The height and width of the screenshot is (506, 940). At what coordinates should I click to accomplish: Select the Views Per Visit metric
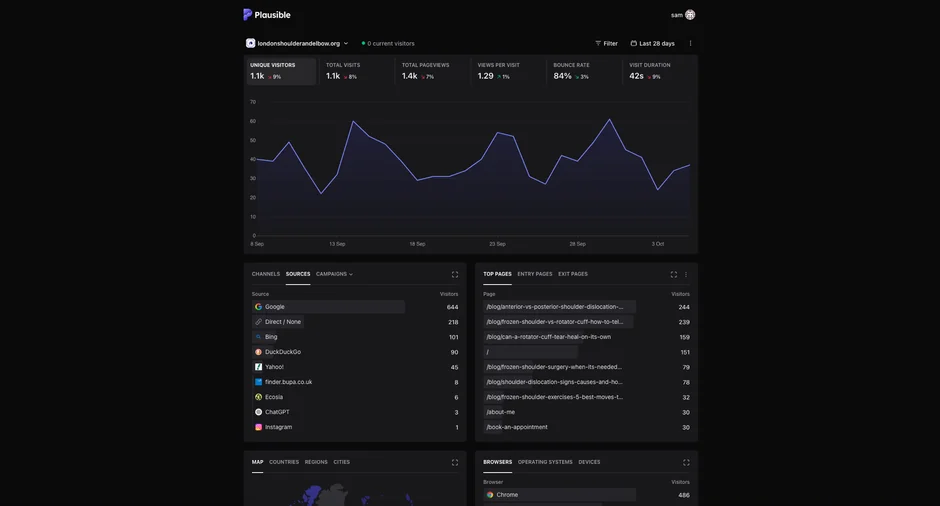(508, 71)
